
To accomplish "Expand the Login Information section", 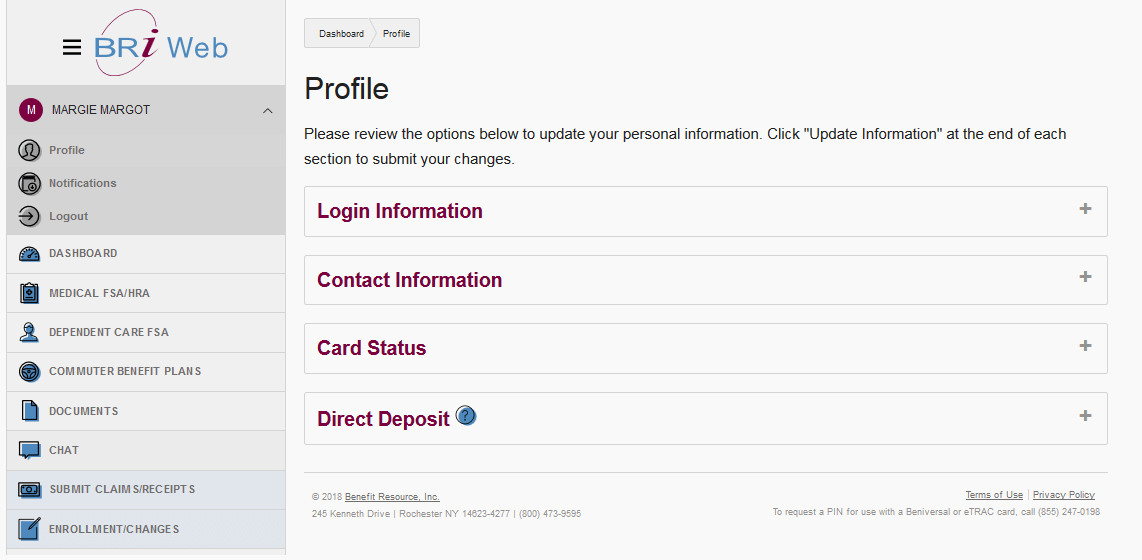I will pos(1085,209).
